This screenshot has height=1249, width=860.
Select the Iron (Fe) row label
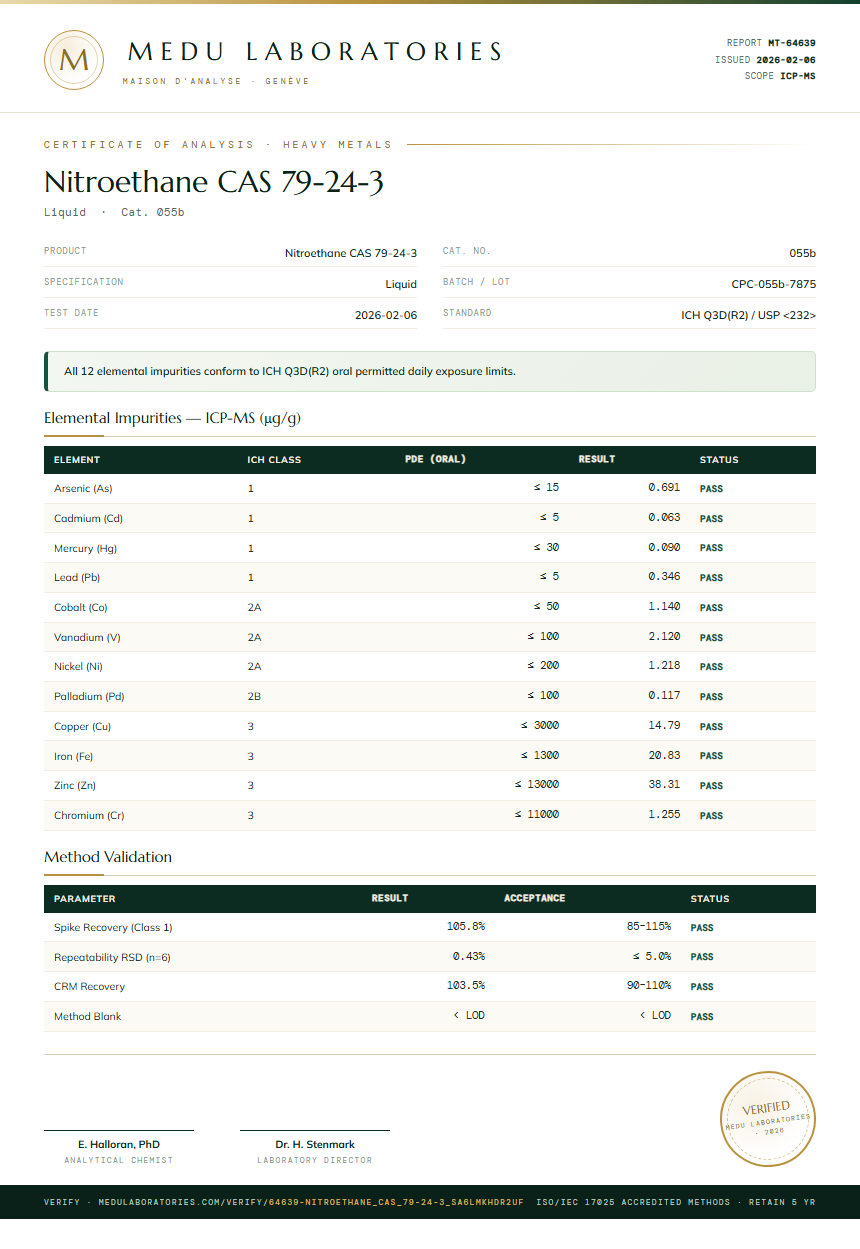coord(73,756)
